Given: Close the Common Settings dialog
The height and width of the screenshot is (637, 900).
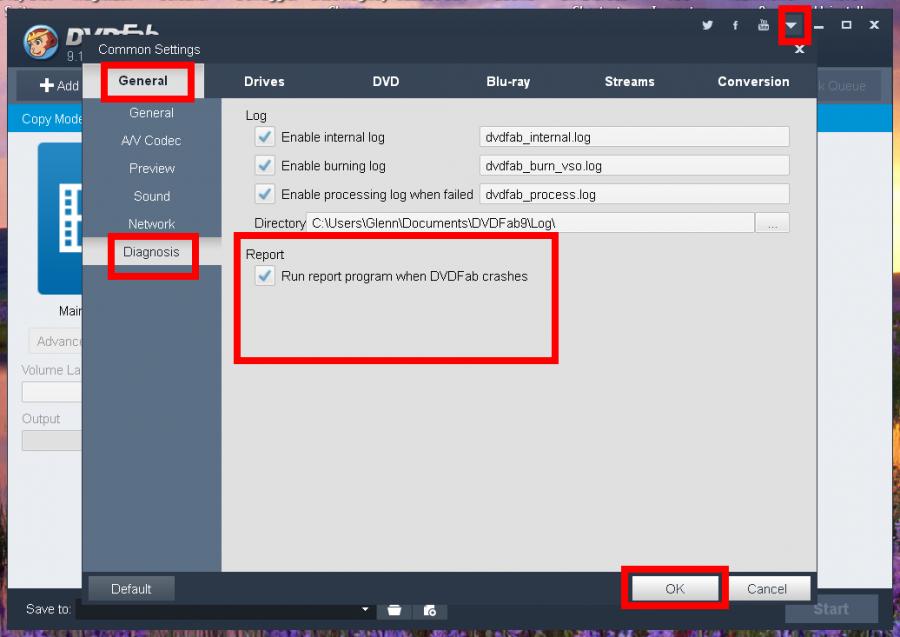Looking at the screenshot, I should [x=800, y=49].
